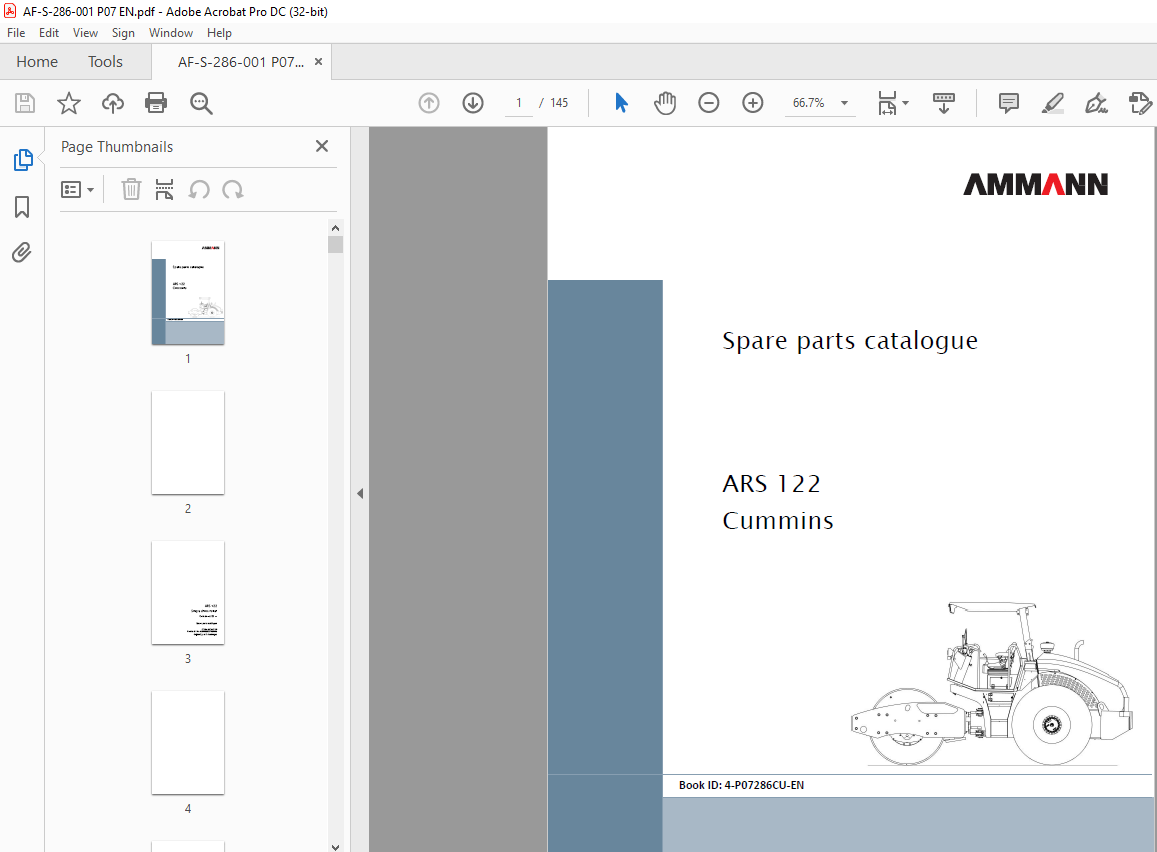Toggle the Page Thumbnails sidebar icon

[23, 159]
